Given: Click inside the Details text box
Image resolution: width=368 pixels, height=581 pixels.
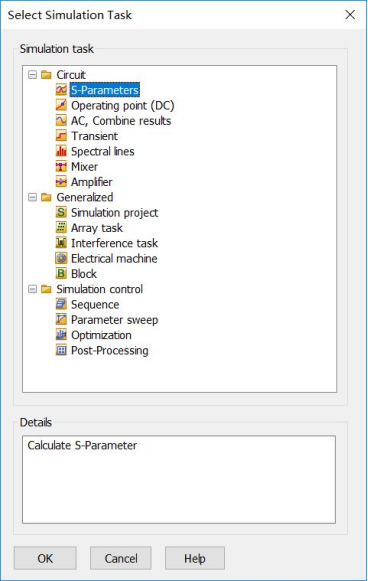Looking at the screenshot, I should (x=179, y=479).
